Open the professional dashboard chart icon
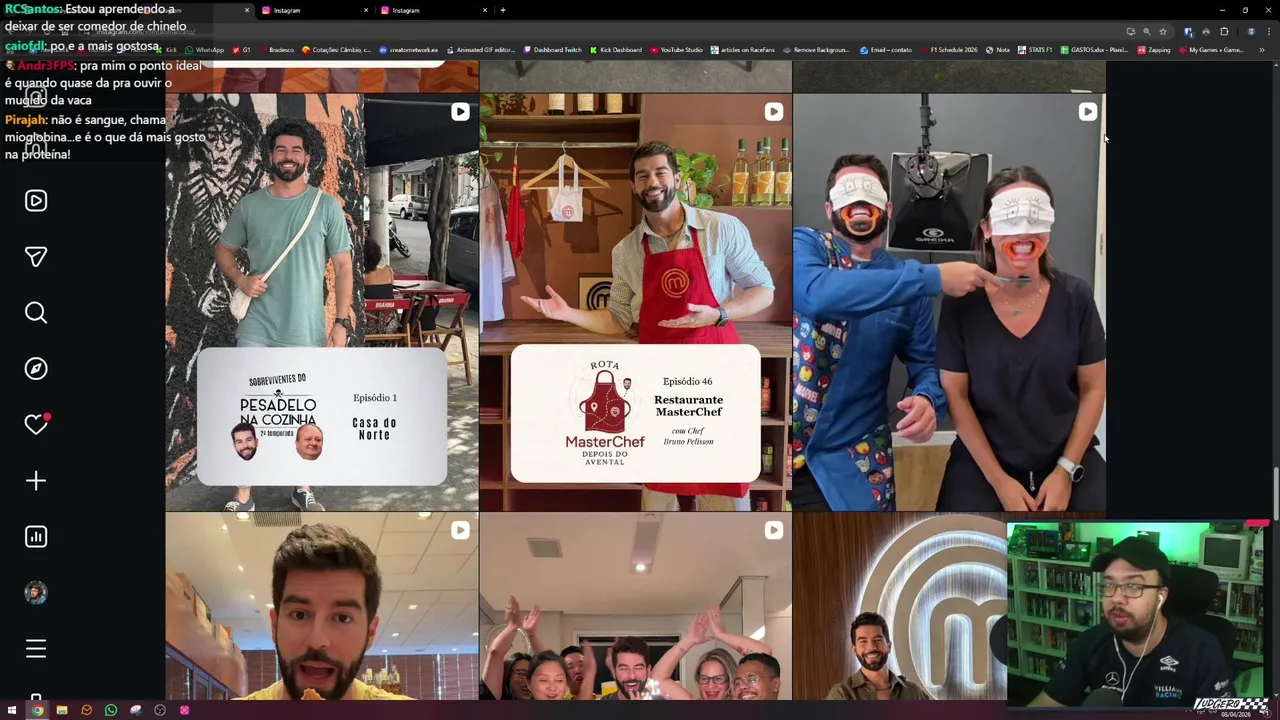1280x720 pixels. (36, 537)
